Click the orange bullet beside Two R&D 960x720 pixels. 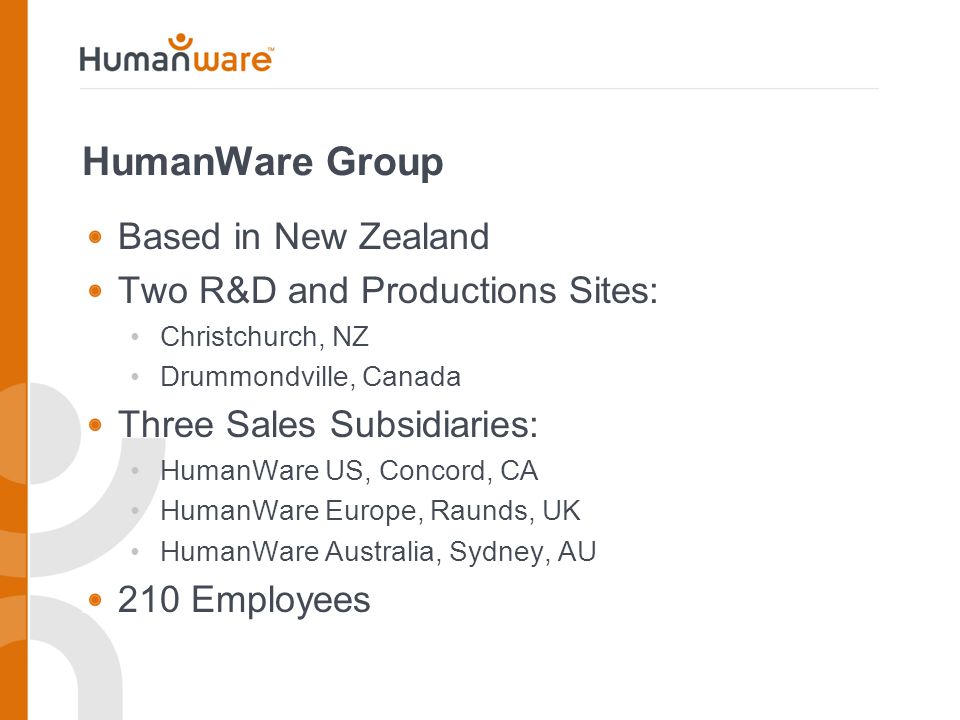95,291
